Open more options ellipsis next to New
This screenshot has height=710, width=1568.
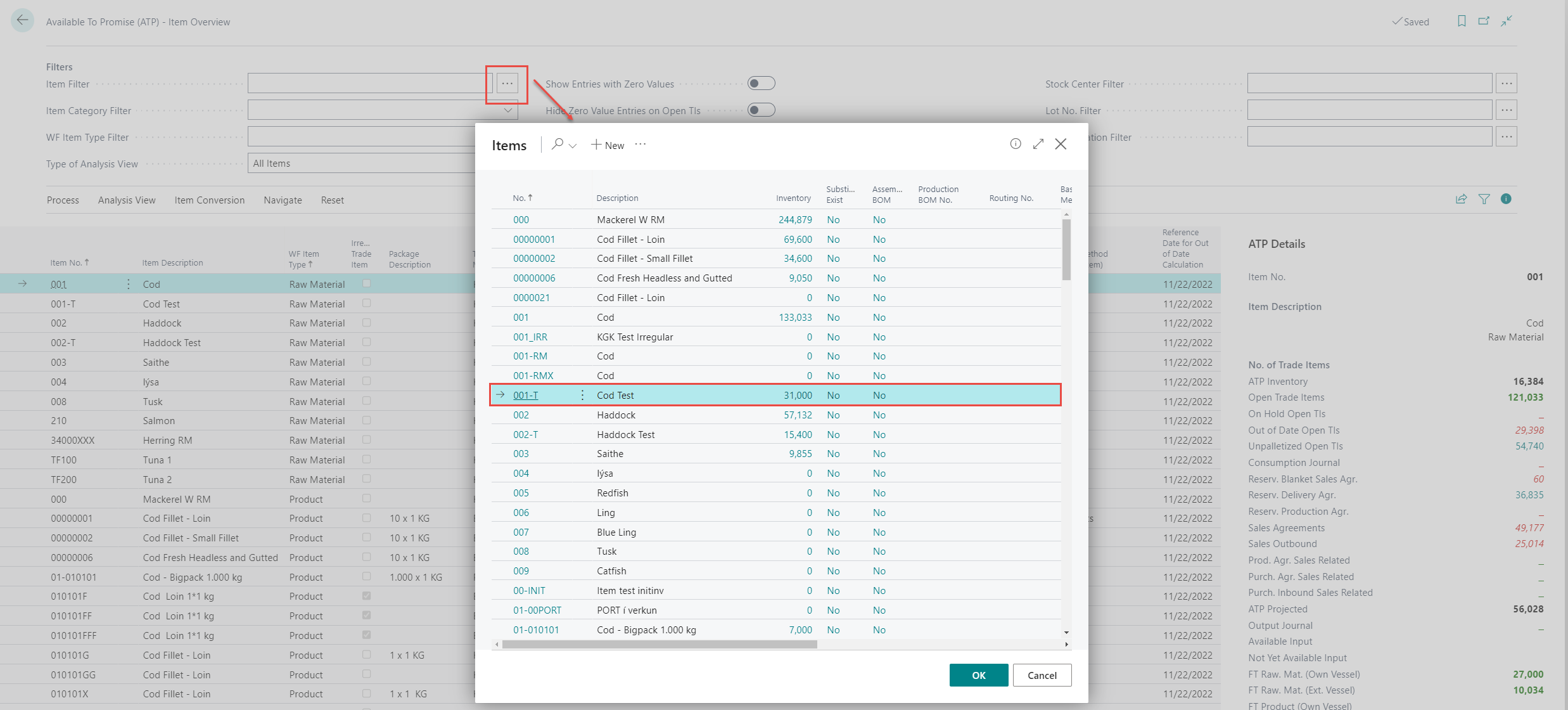(x=641, y=145)
